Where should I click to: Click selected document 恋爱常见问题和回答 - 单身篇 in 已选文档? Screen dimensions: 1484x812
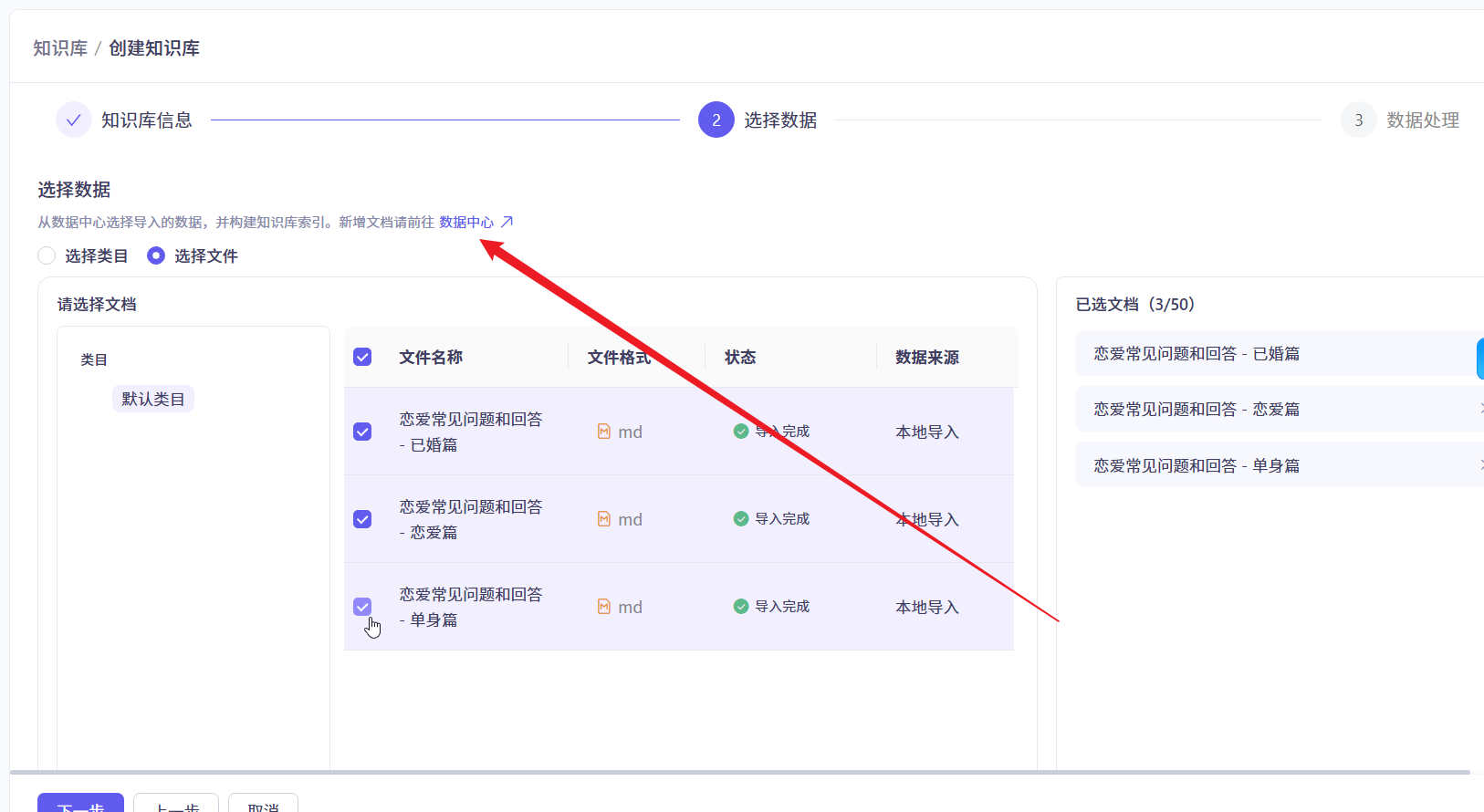pos(1197,465)
